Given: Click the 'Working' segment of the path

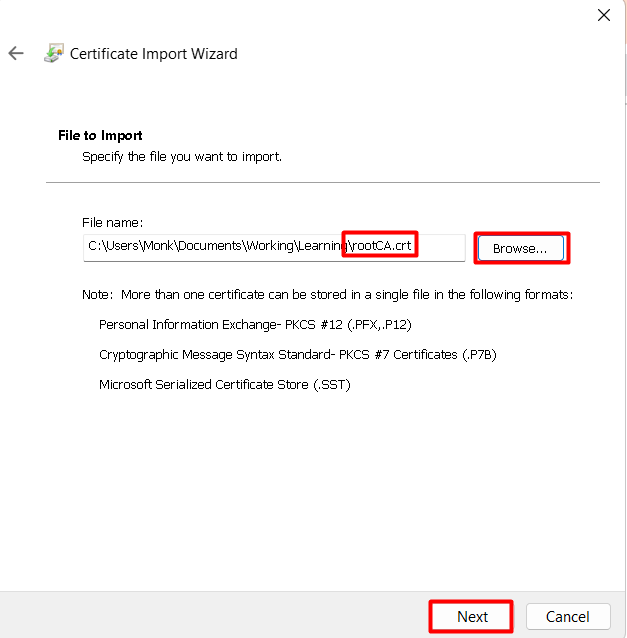Looking at the screenshot, I should 270,246.
